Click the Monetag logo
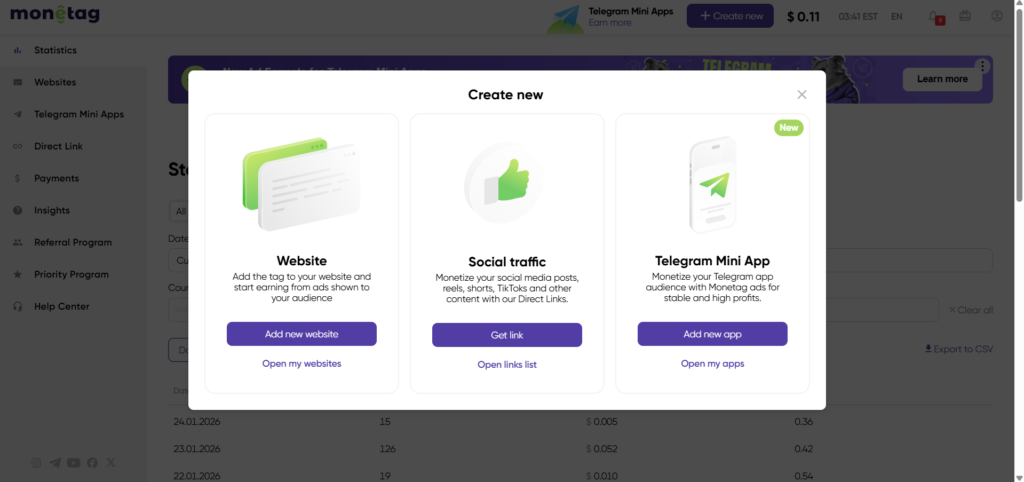1024x482 pixels. click(x=55, y=13)
